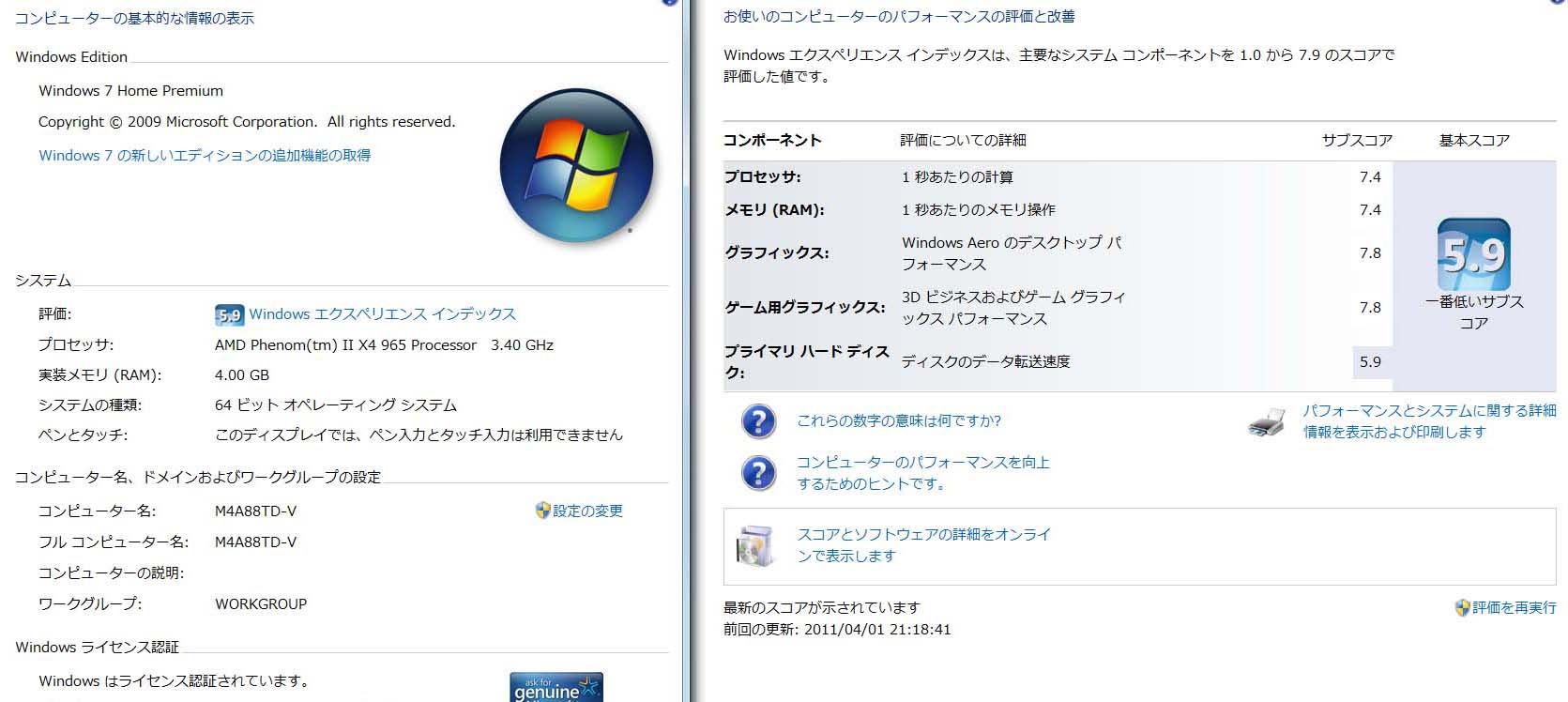Open スコアとソフトウェアの詳細をオンラインで表示します link
This screenshot has height=702, width=1568.
(924, 545)
